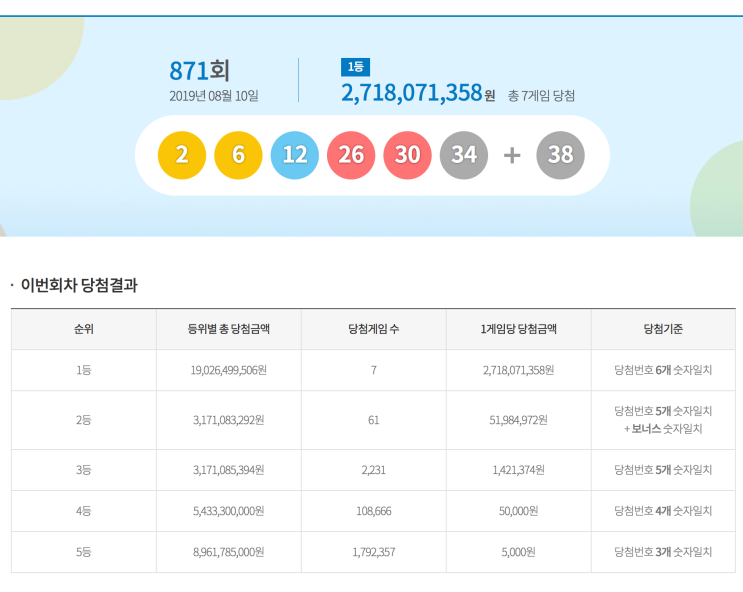
Task: Click the gray ball numbered 34
Action: click(x=464, y=155)
